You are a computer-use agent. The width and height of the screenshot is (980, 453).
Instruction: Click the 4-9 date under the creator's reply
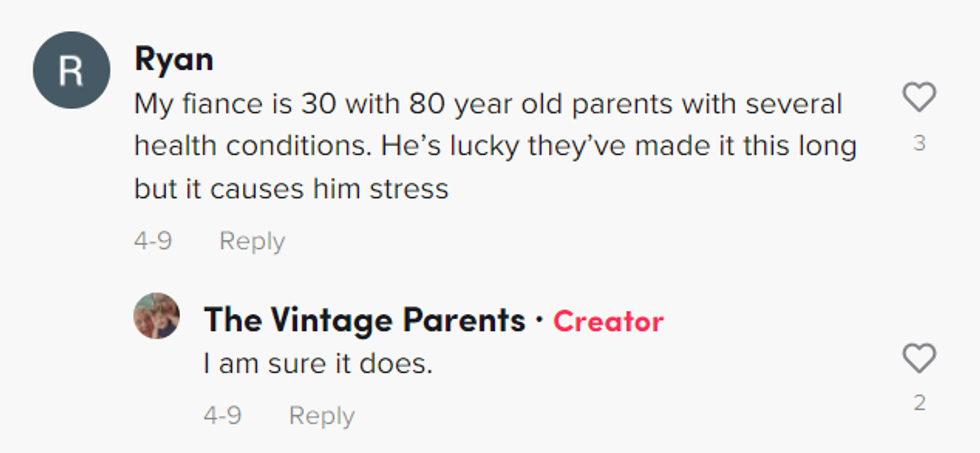tap(222, 415)
